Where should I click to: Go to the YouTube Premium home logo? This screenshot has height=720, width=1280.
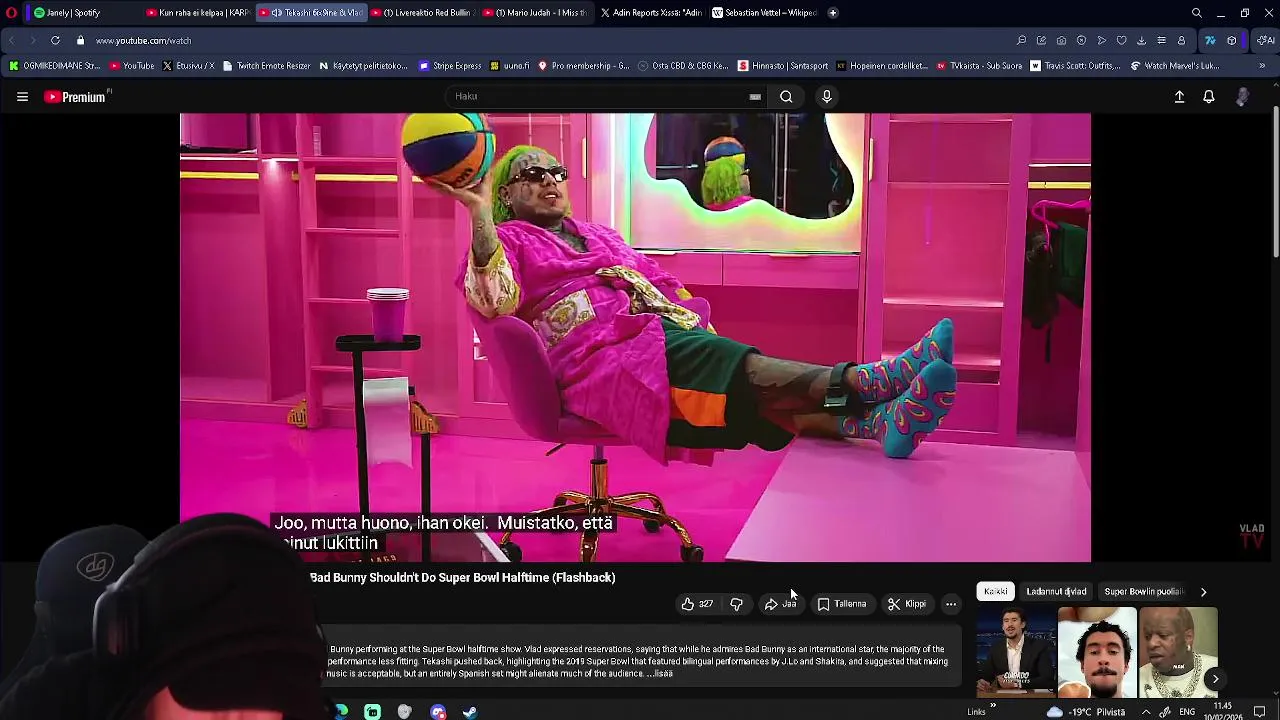(x=76, y=97)
